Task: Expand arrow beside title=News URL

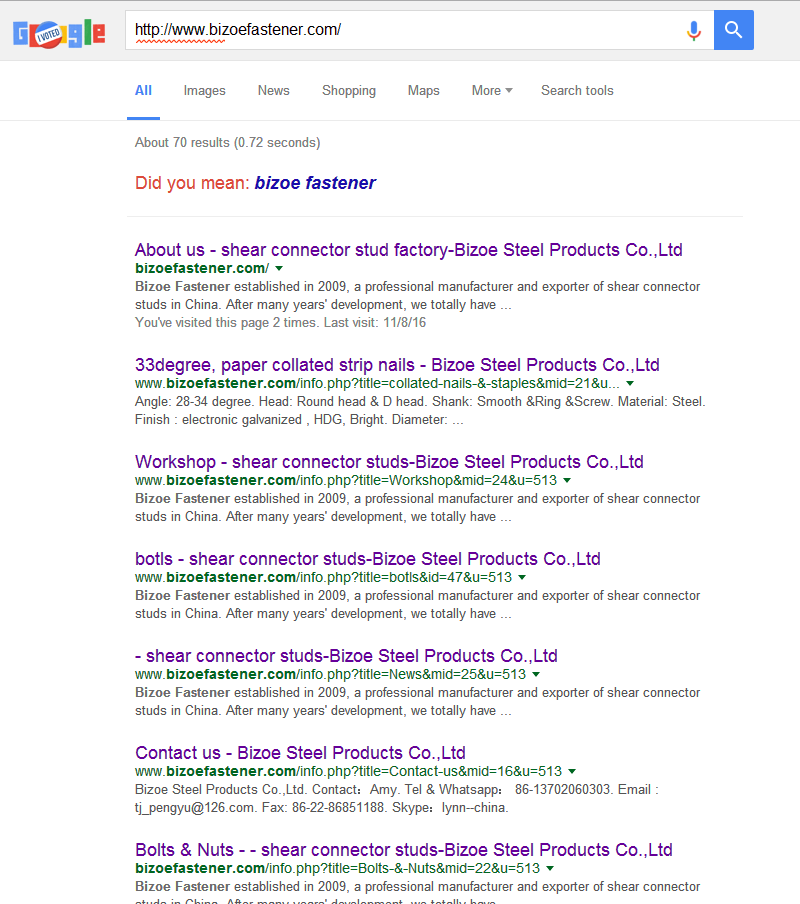Action: [x=535, y=674]
